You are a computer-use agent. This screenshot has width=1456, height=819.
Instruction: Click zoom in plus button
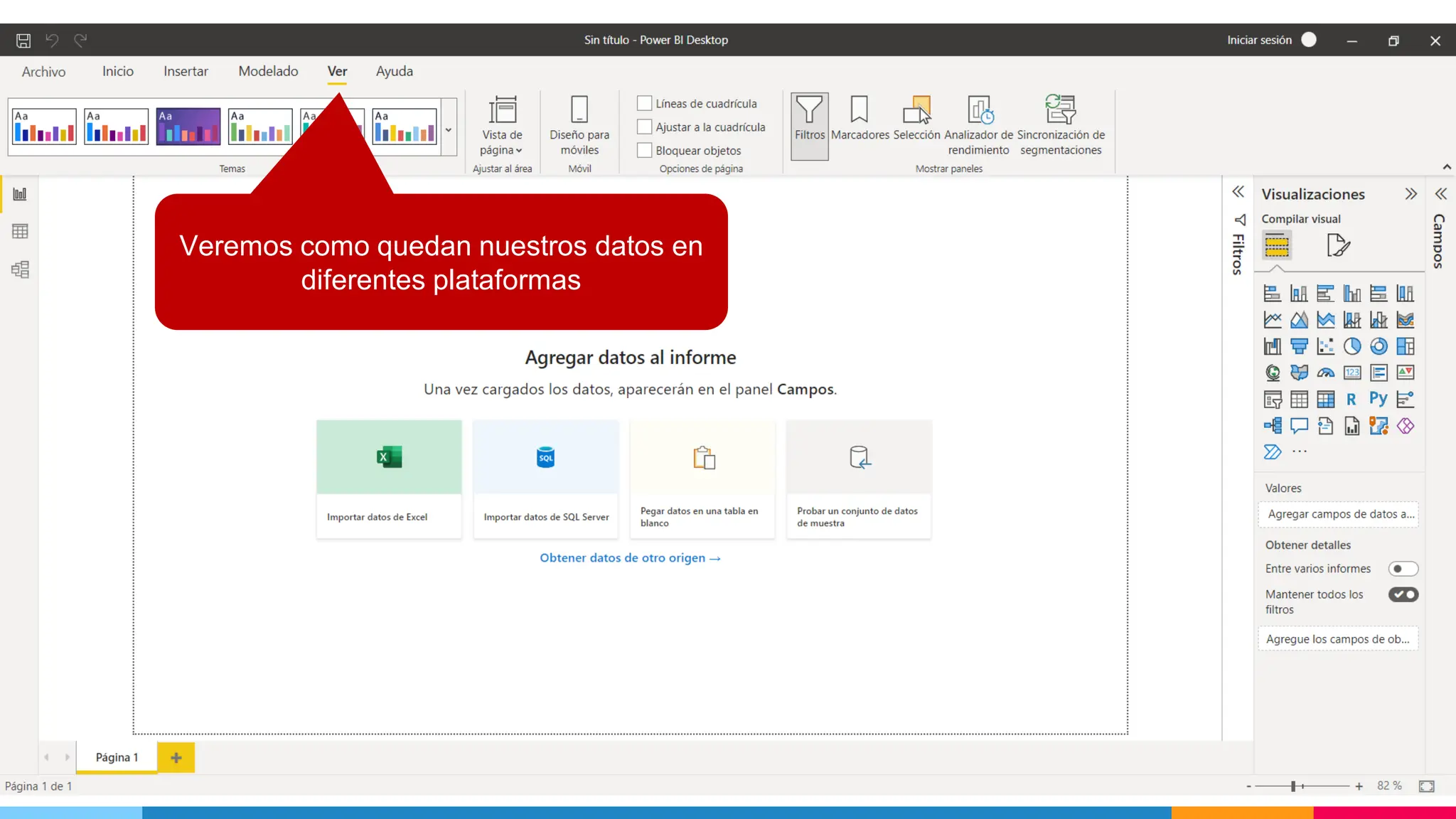pyautogui.click(x=1359, y=786)
